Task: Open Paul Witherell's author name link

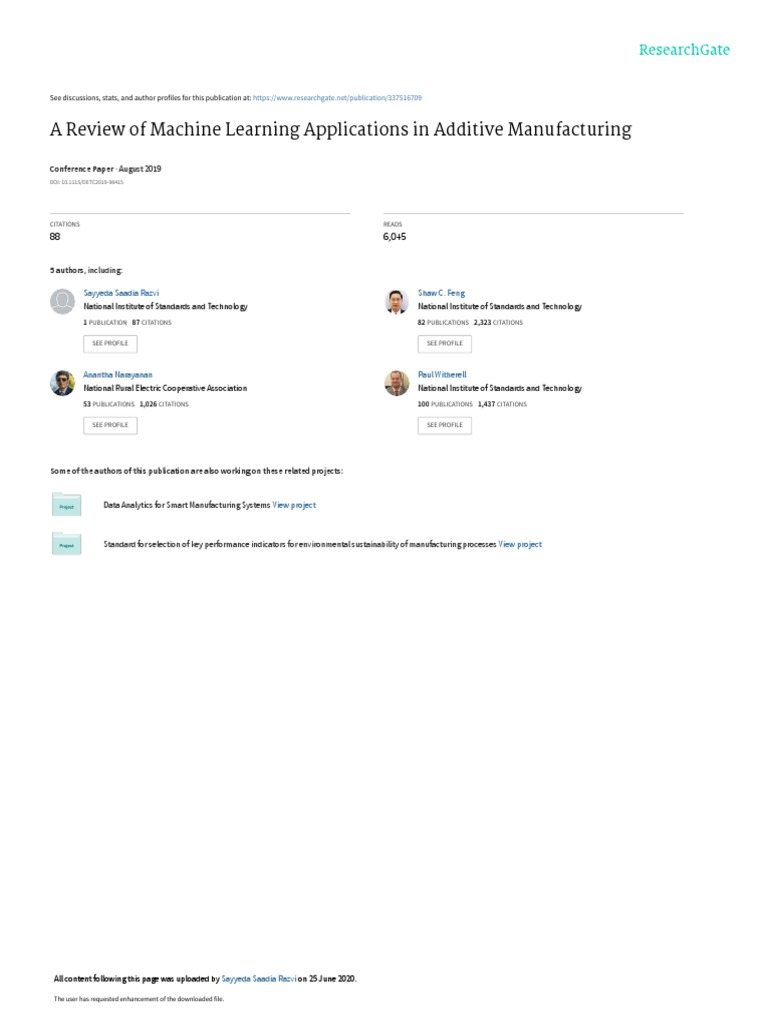Action: (x=442, y=374)
